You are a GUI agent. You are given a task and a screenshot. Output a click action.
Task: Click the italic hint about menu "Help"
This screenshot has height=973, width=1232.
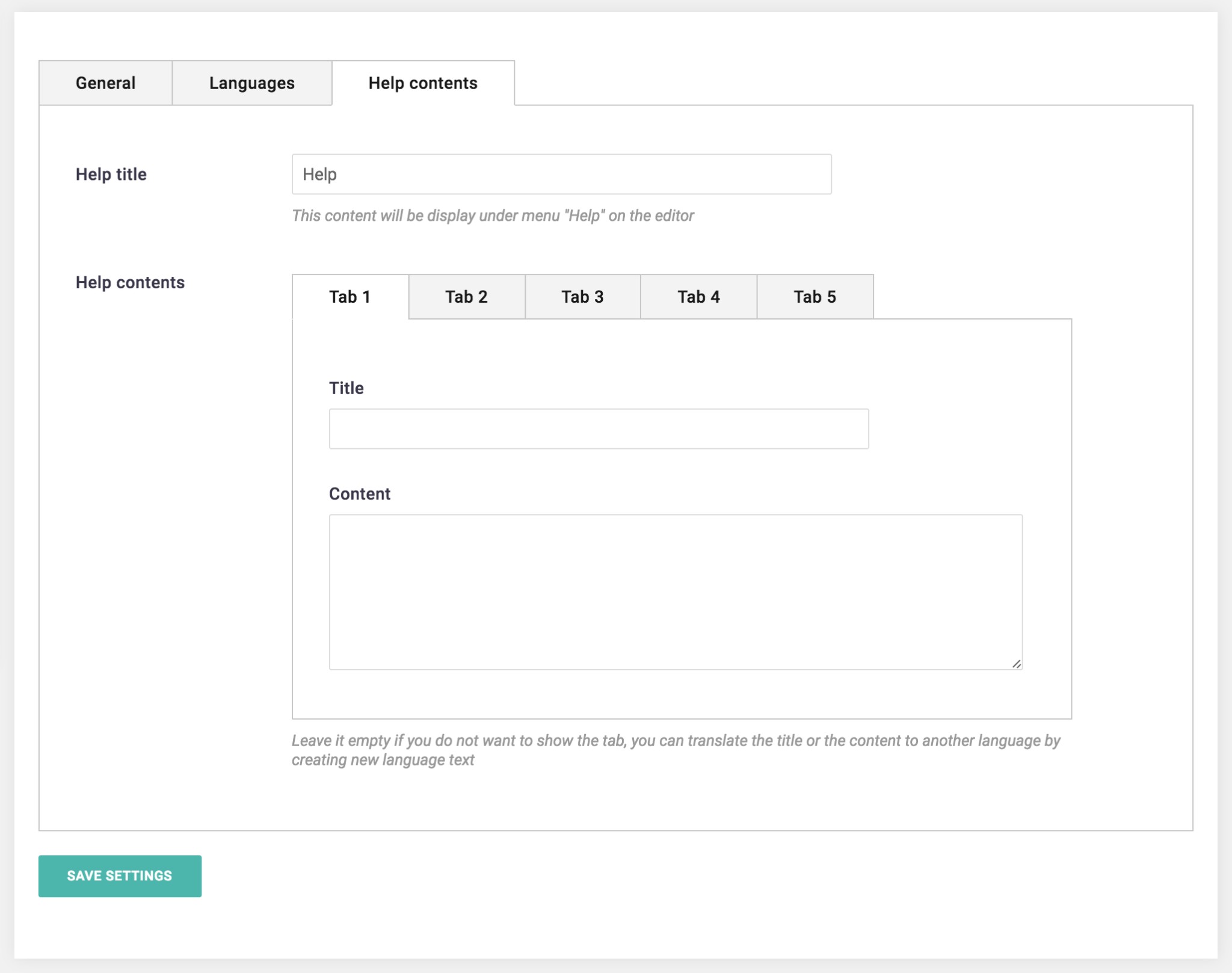coord(492,216)
